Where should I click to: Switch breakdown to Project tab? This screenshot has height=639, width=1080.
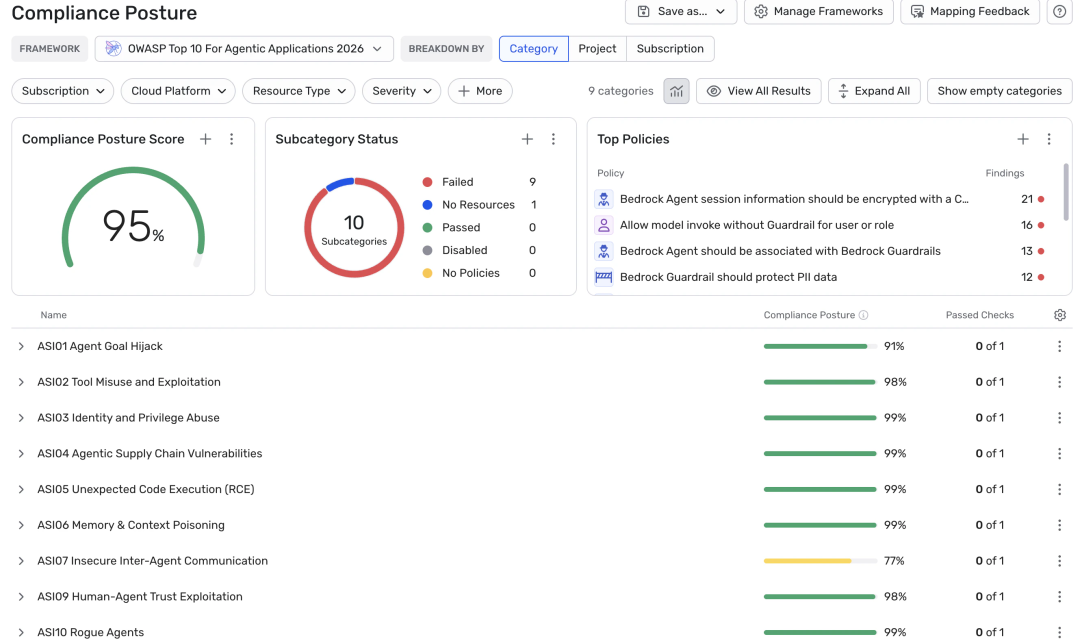click(x=597, y=48)
